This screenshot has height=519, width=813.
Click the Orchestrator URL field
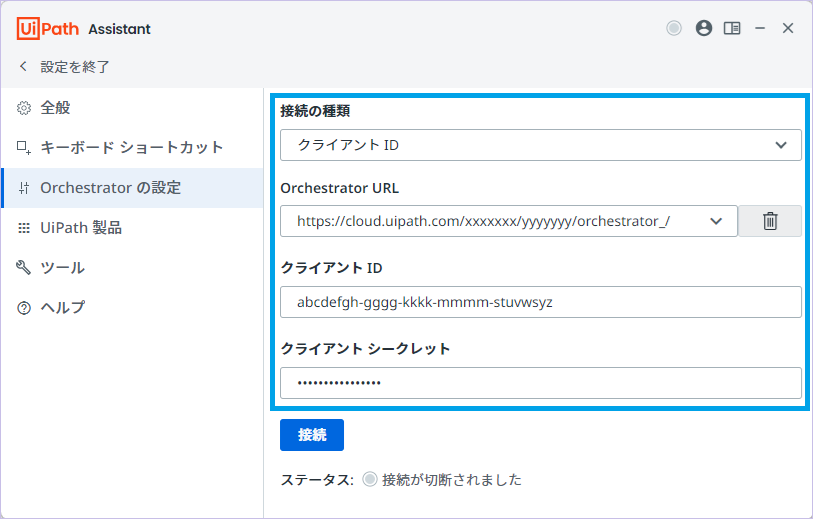pos(509,221)
